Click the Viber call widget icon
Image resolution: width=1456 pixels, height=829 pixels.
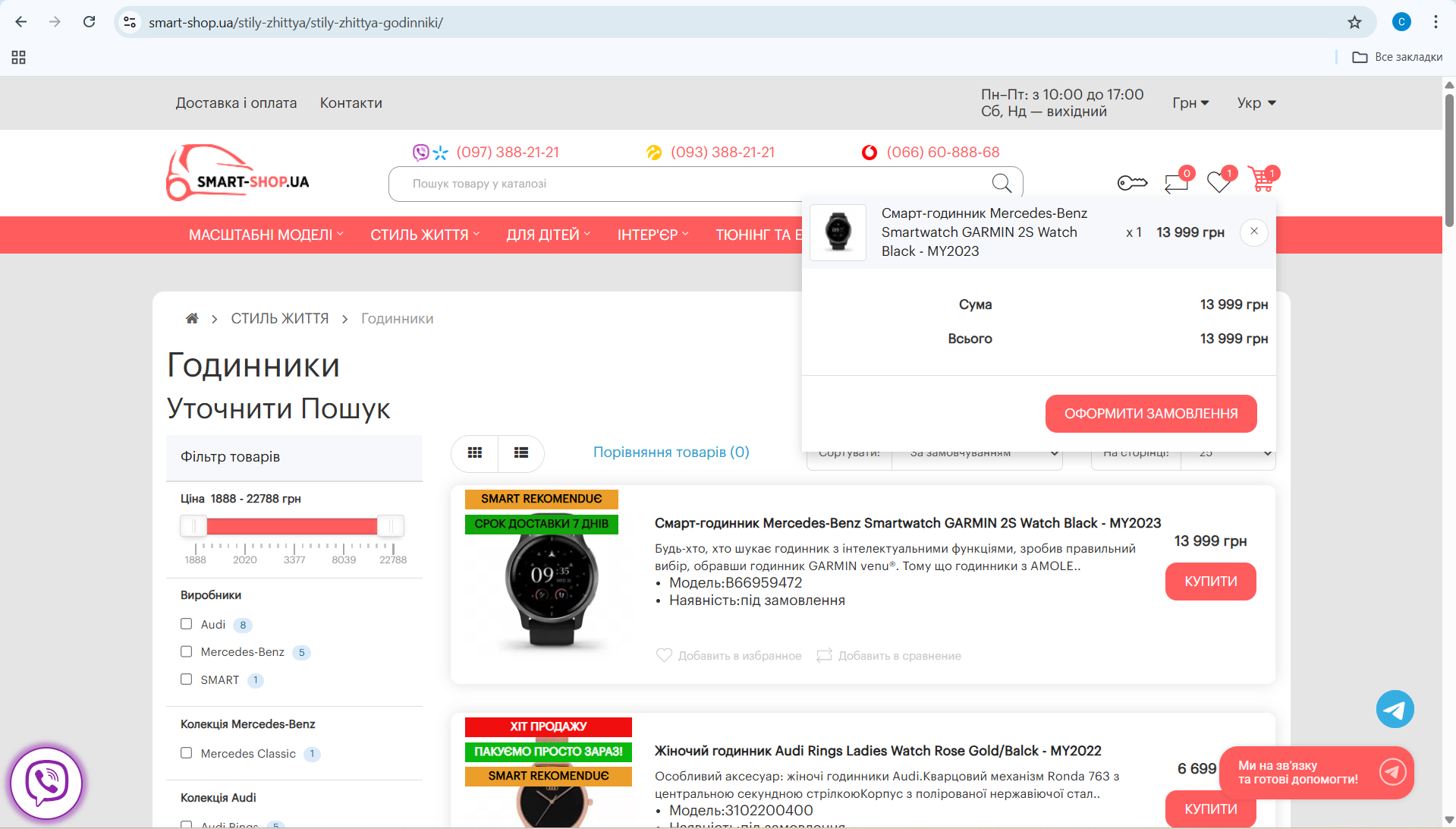pyautogui.click(x=46, y=783)
